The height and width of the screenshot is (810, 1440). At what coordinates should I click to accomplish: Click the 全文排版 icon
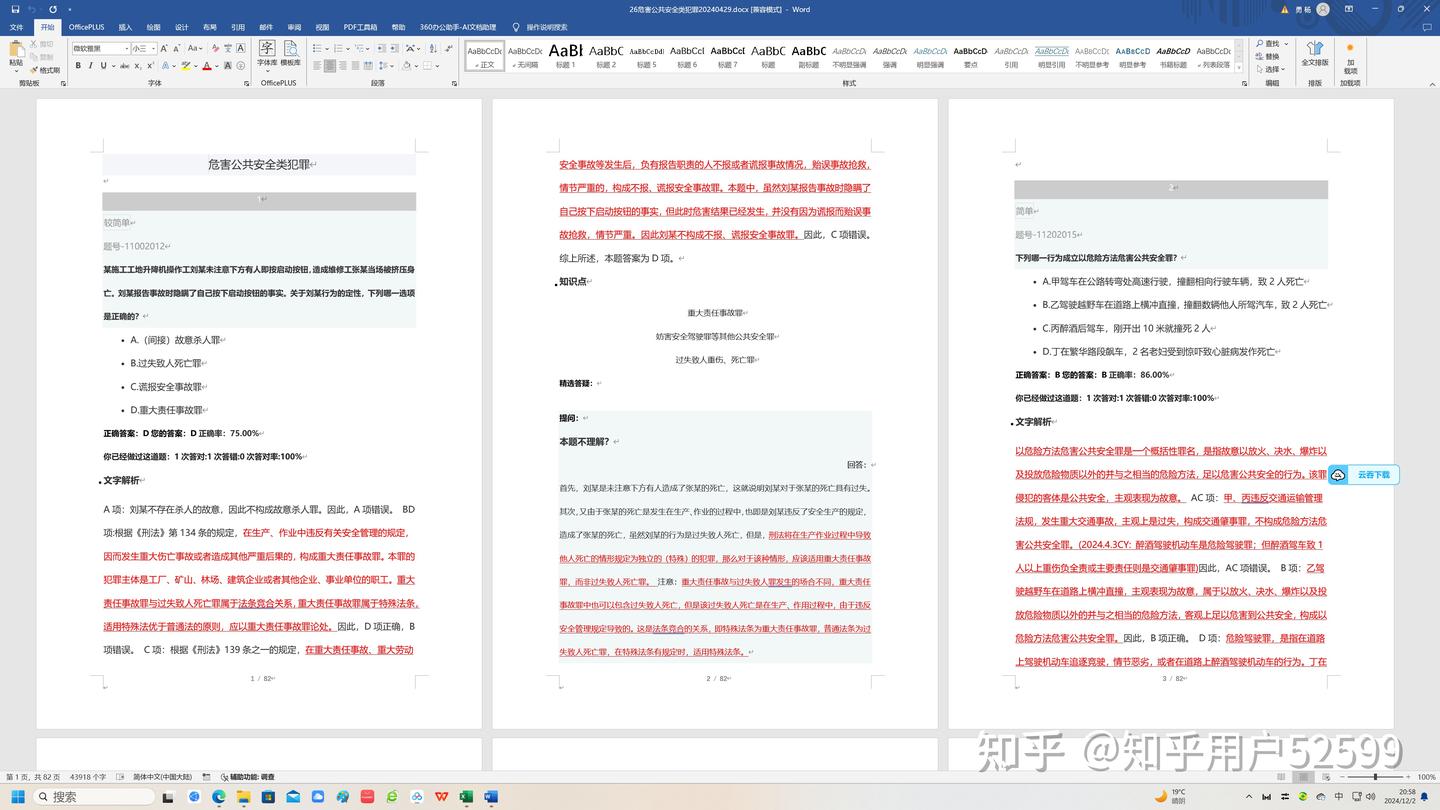click(x=1315, y=54)
